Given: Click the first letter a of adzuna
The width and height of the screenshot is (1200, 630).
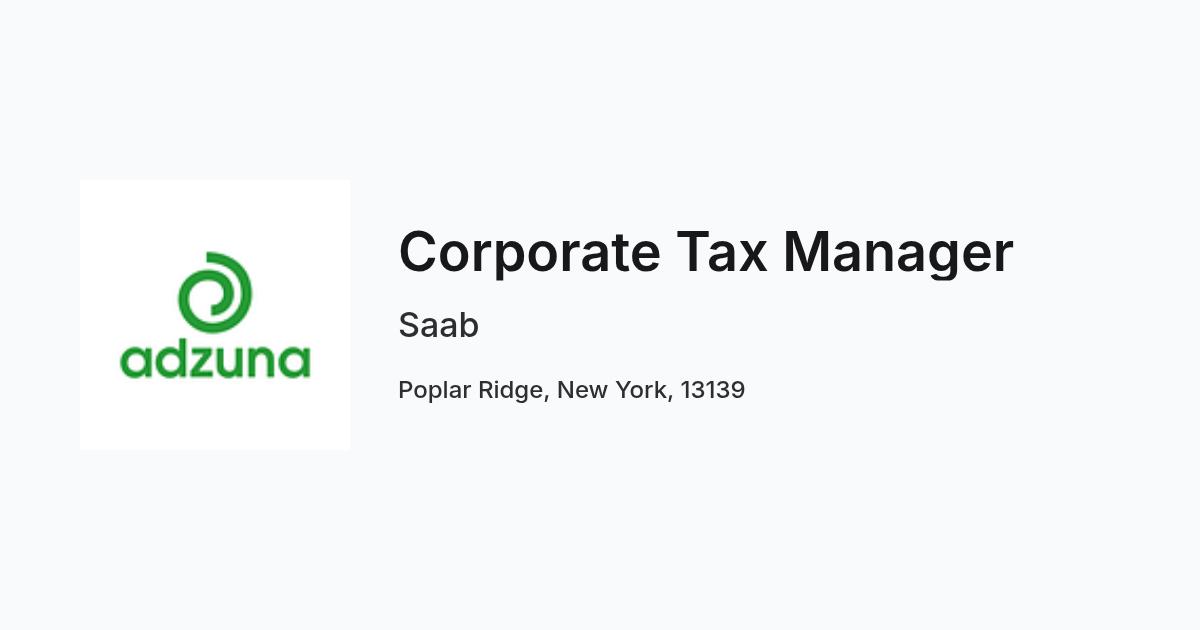Looking at the screenshot, I should coord(135,362).
